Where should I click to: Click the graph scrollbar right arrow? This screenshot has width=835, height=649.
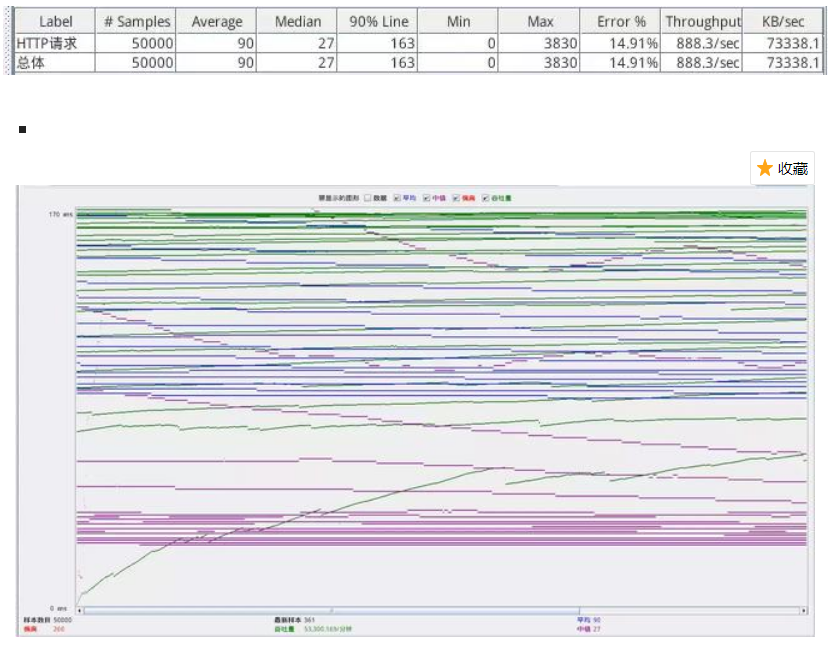(x=804, y=610)
